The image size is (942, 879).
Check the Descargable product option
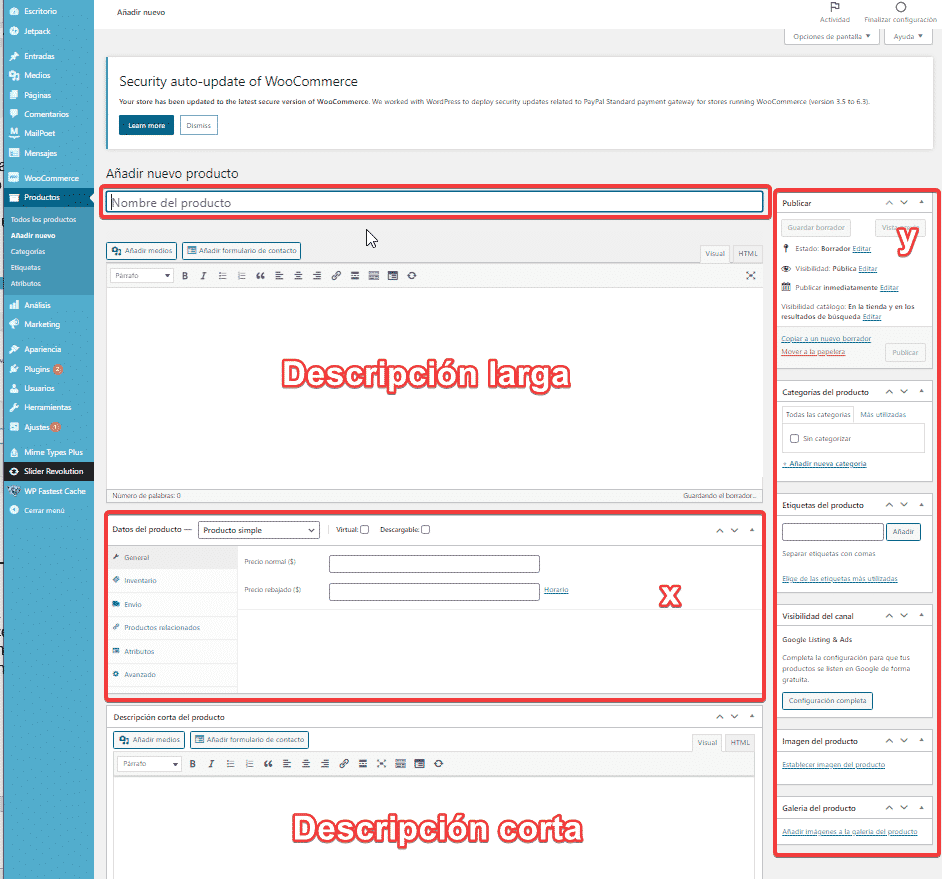425,530
